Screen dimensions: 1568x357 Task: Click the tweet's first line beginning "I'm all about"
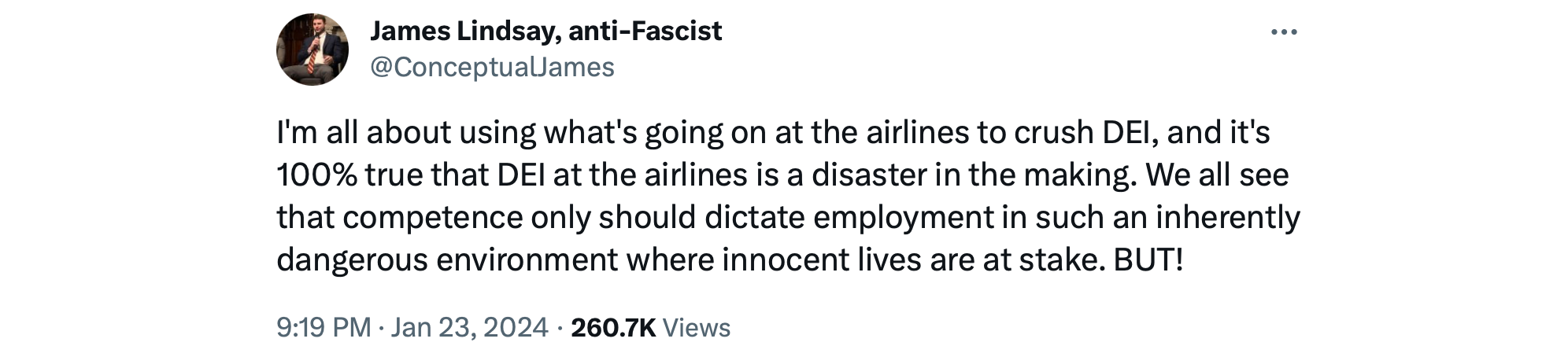409,132
